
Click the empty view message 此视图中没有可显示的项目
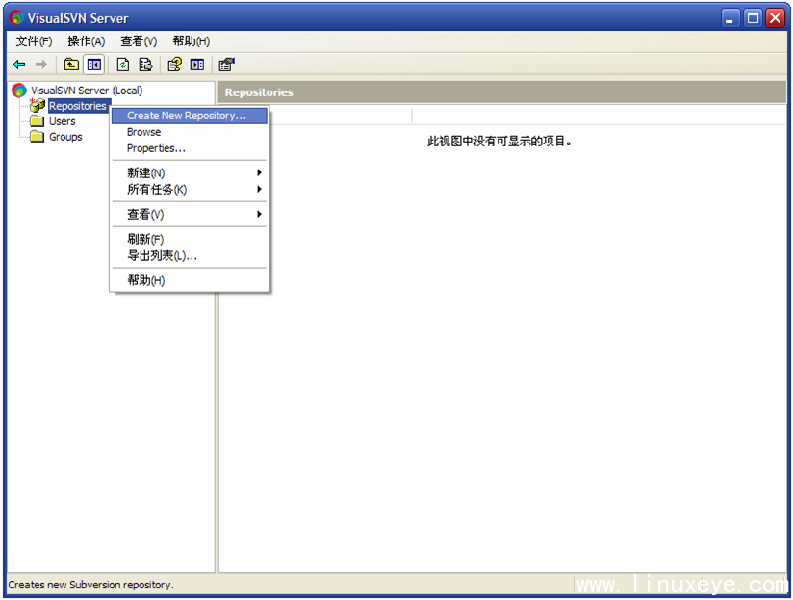click(x=499, y=141)
